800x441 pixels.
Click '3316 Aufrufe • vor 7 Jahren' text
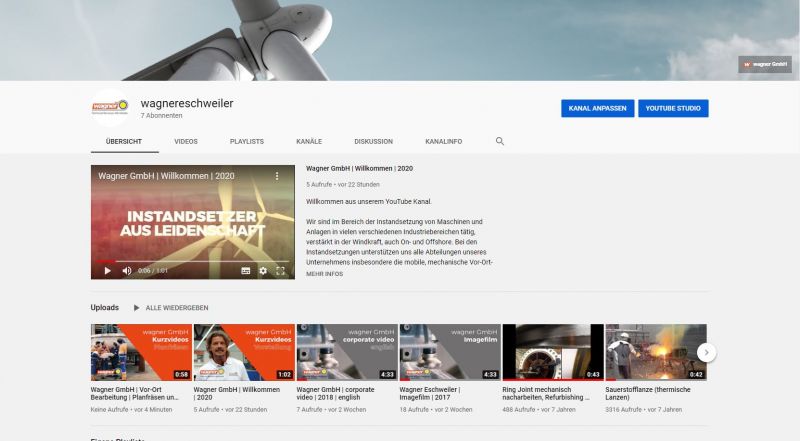(644, 409)
